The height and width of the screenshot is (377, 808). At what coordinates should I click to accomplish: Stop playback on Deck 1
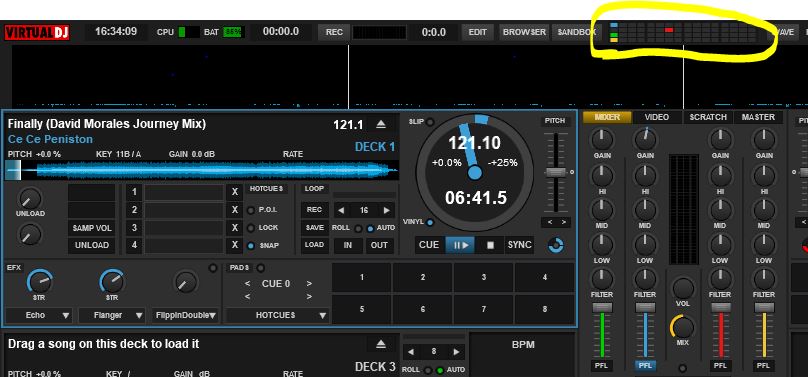click(x=490, y=245)
